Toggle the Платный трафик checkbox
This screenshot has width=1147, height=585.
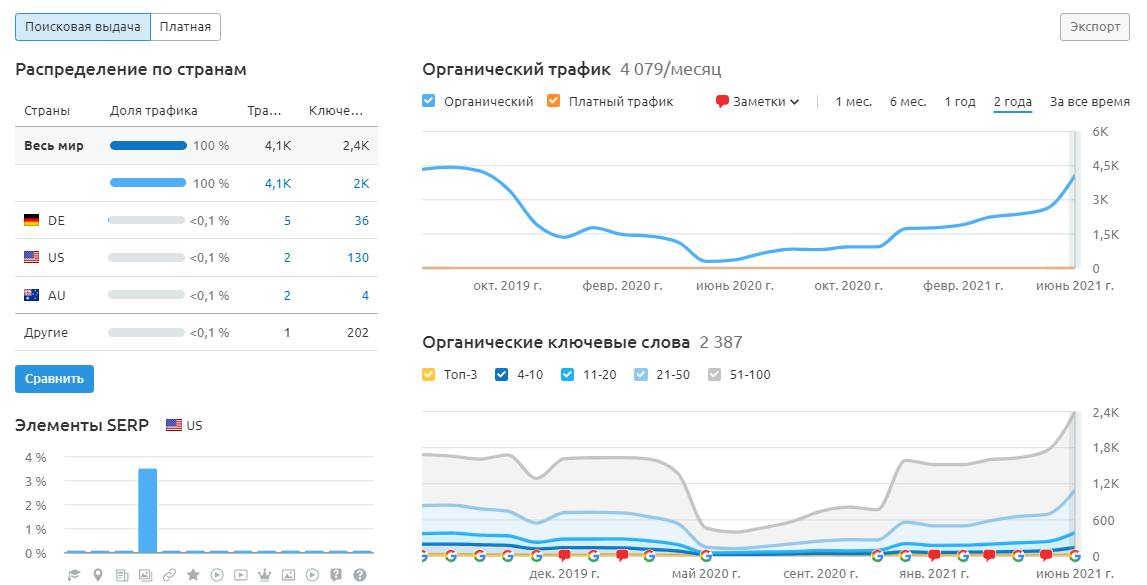pyautogui.click(x=554, y=101)
